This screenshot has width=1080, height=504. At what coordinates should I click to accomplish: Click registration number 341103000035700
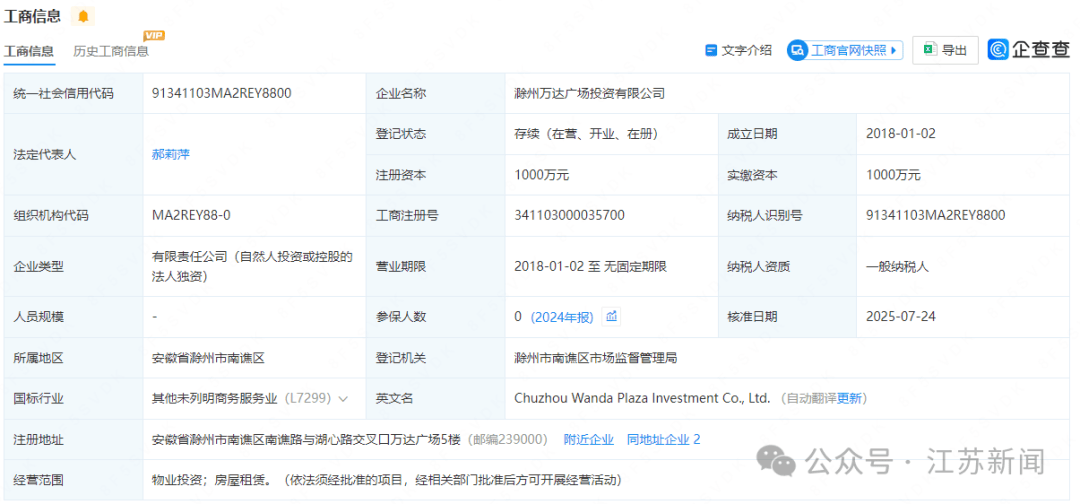pyautogui.click(x=570, y=216)
